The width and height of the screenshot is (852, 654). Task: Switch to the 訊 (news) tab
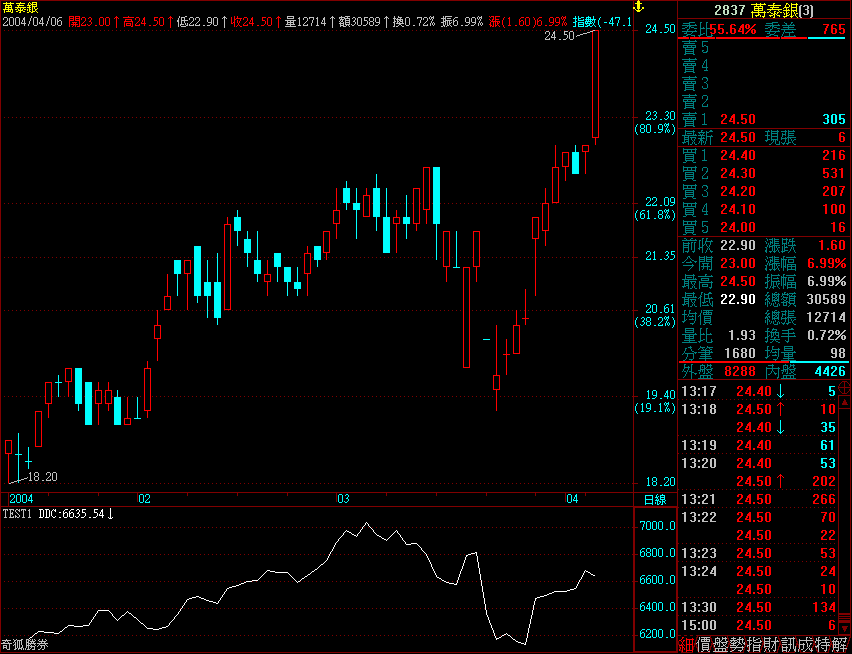[789, 645]
